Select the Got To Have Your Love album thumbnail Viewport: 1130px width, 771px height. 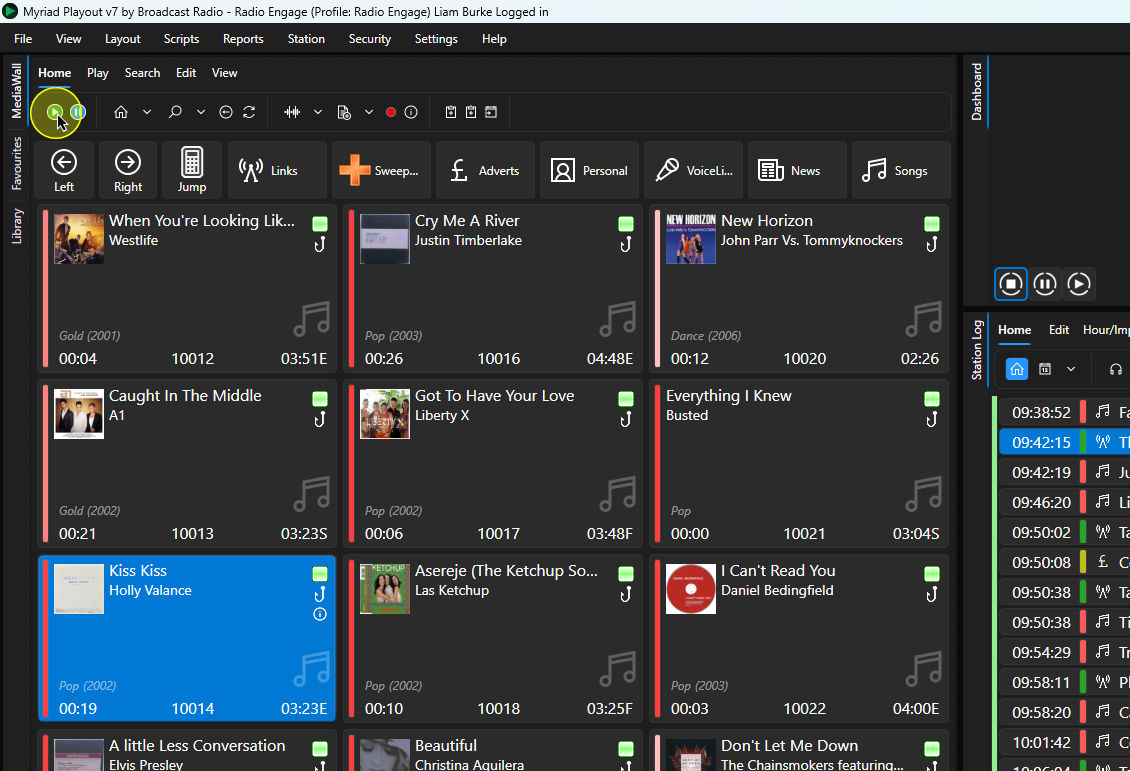[x=385, y=414]
